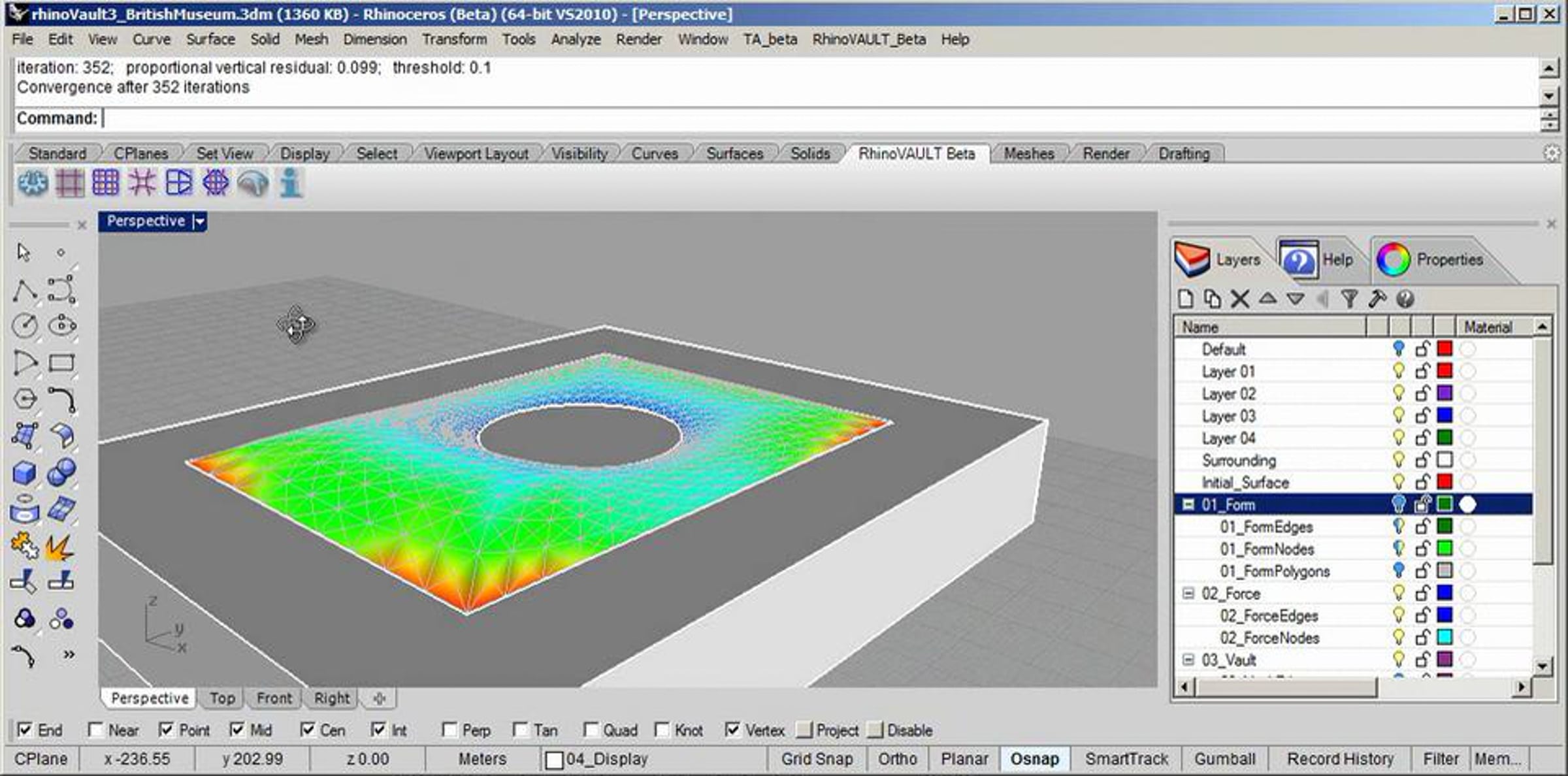This screenshot has width=1568, height=776.
Task: Switch to the Meshes toolbar tab
Action: coord(1028,154)
